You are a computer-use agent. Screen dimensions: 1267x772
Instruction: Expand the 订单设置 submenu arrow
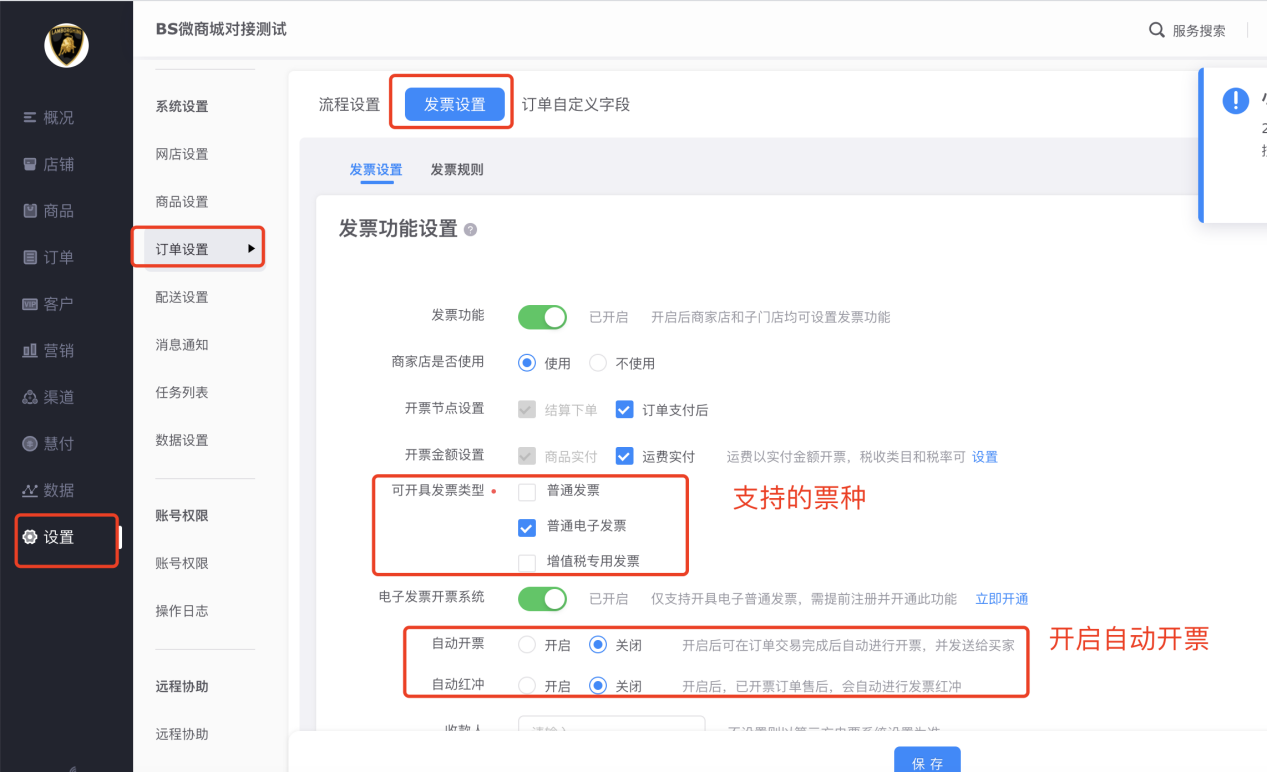pyautogui.click(x=252, y=248)
